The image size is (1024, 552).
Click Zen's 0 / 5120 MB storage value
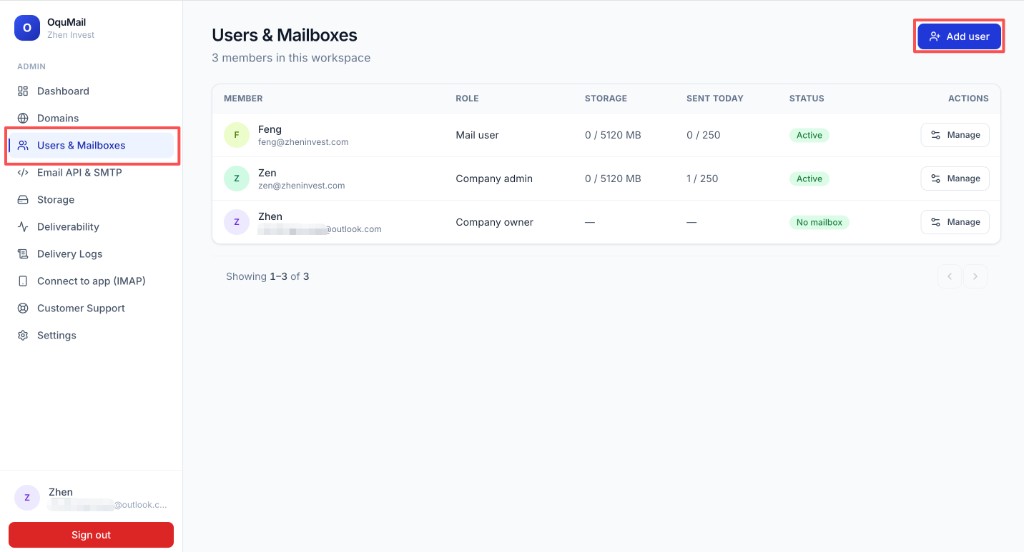613,178
